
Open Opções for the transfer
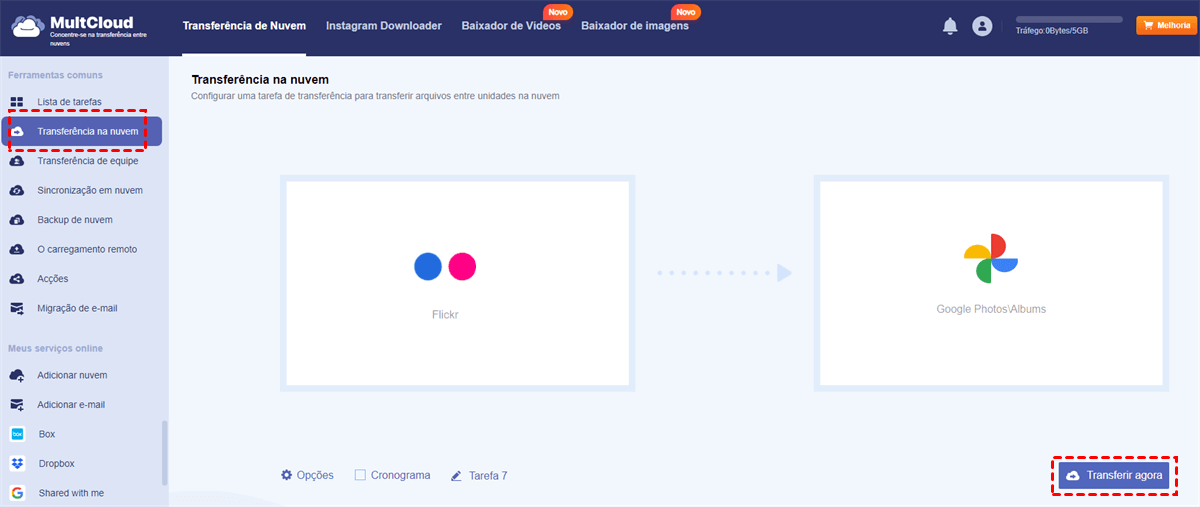(307, 475)
